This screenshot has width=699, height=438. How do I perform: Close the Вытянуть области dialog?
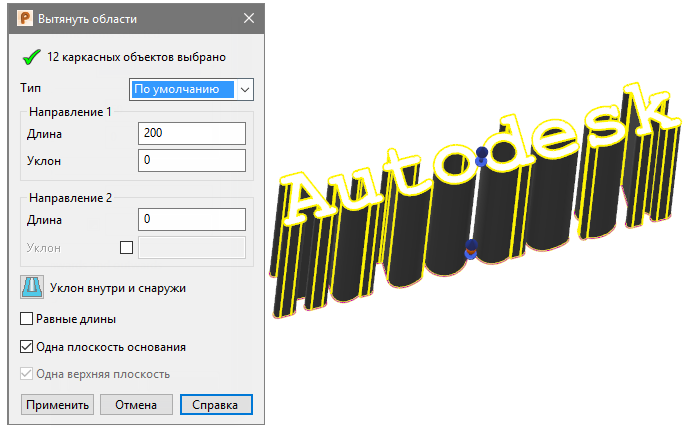point(249,18)
